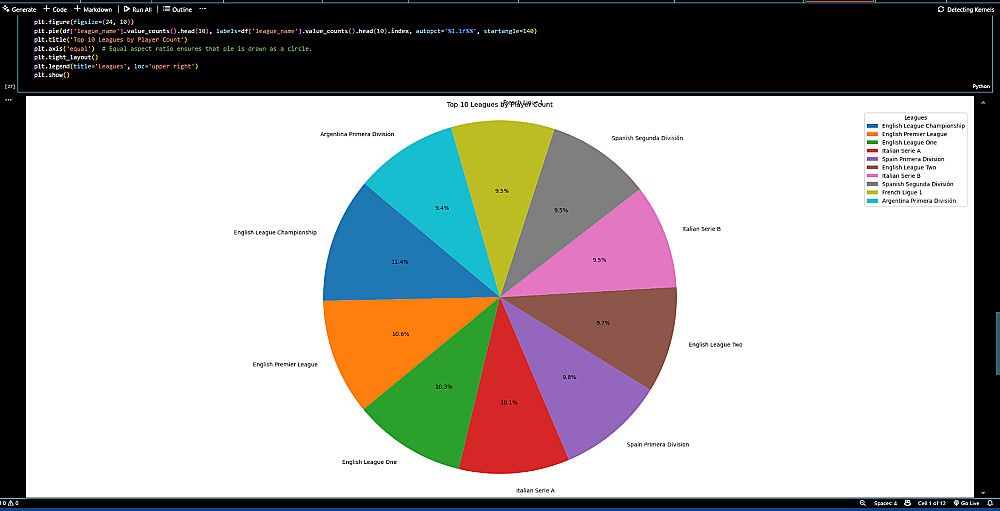
Task: Change the cell language mode Python
Action: [x=980, y=85]
